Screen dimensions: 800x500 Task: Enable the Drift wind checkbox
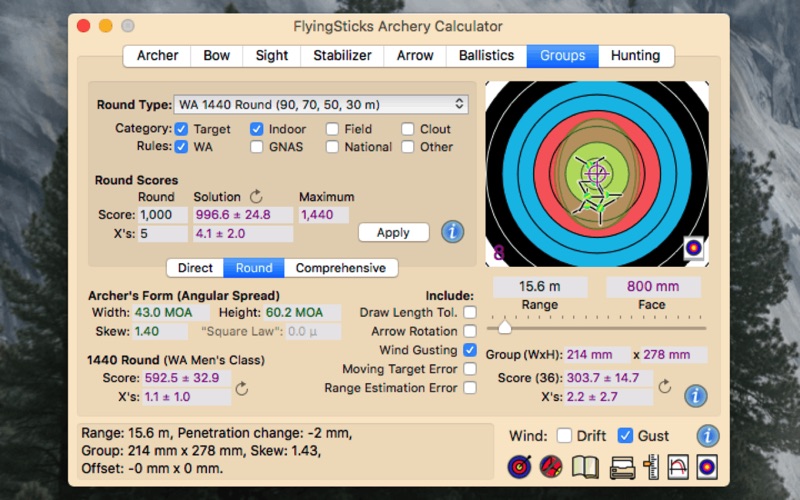pos(564,436)
